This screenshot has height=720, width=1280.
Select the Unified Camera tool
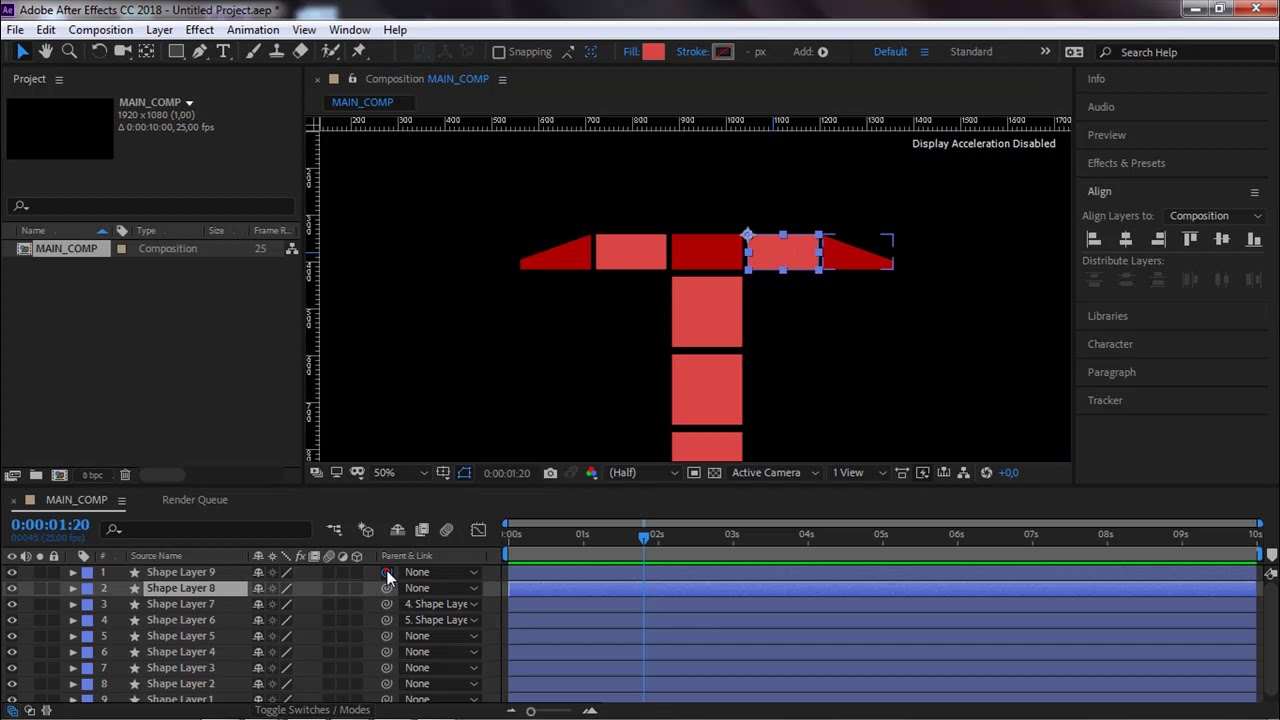click(123, 52)
